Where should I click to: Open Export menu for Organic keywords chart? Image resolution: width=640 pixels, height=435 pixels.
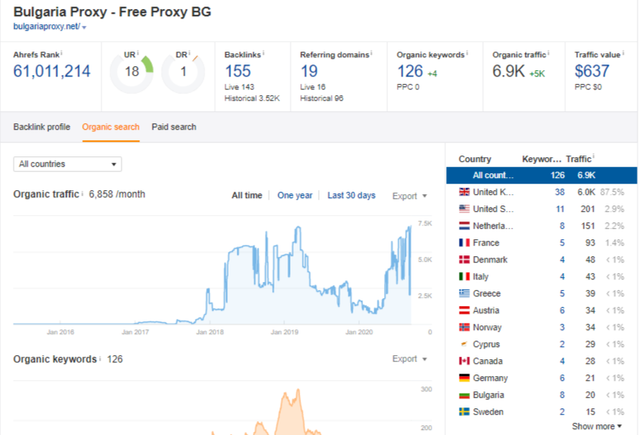click(x=409, y=359)
